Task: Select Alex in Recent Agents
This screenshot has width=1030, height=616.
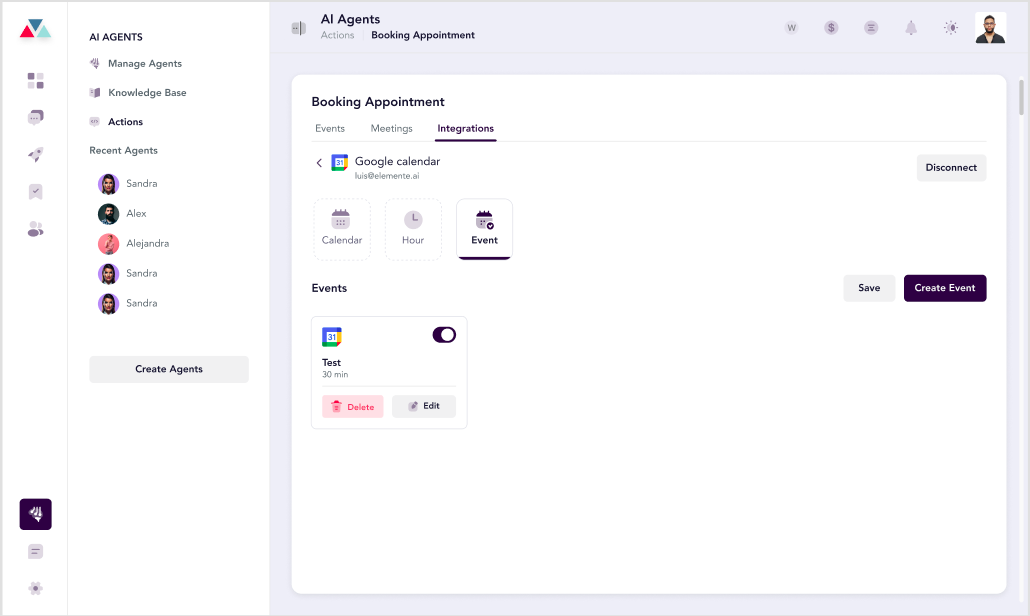Action: click(136, 213)
